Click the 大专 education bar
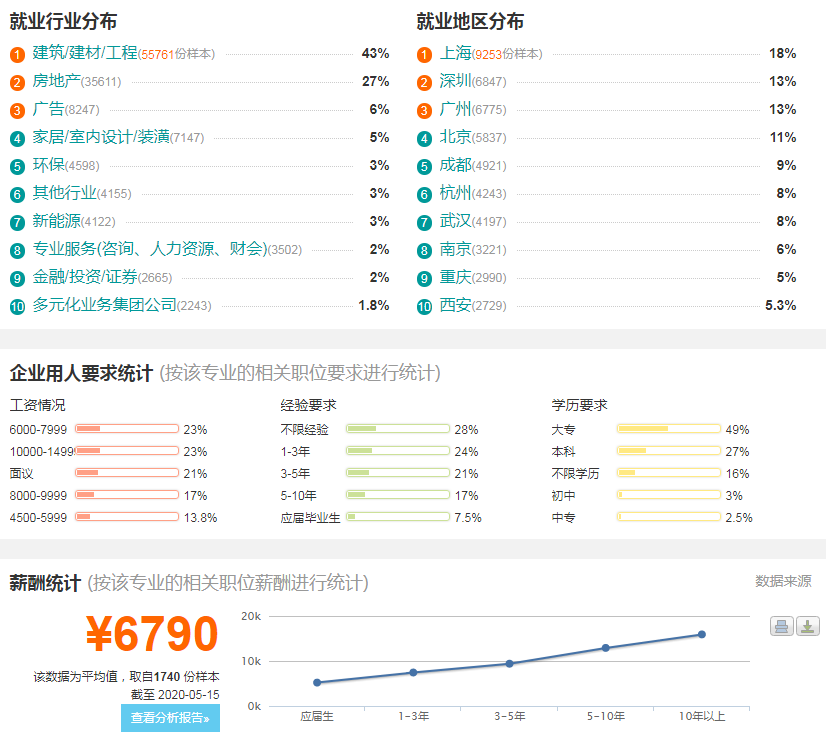 669,429
